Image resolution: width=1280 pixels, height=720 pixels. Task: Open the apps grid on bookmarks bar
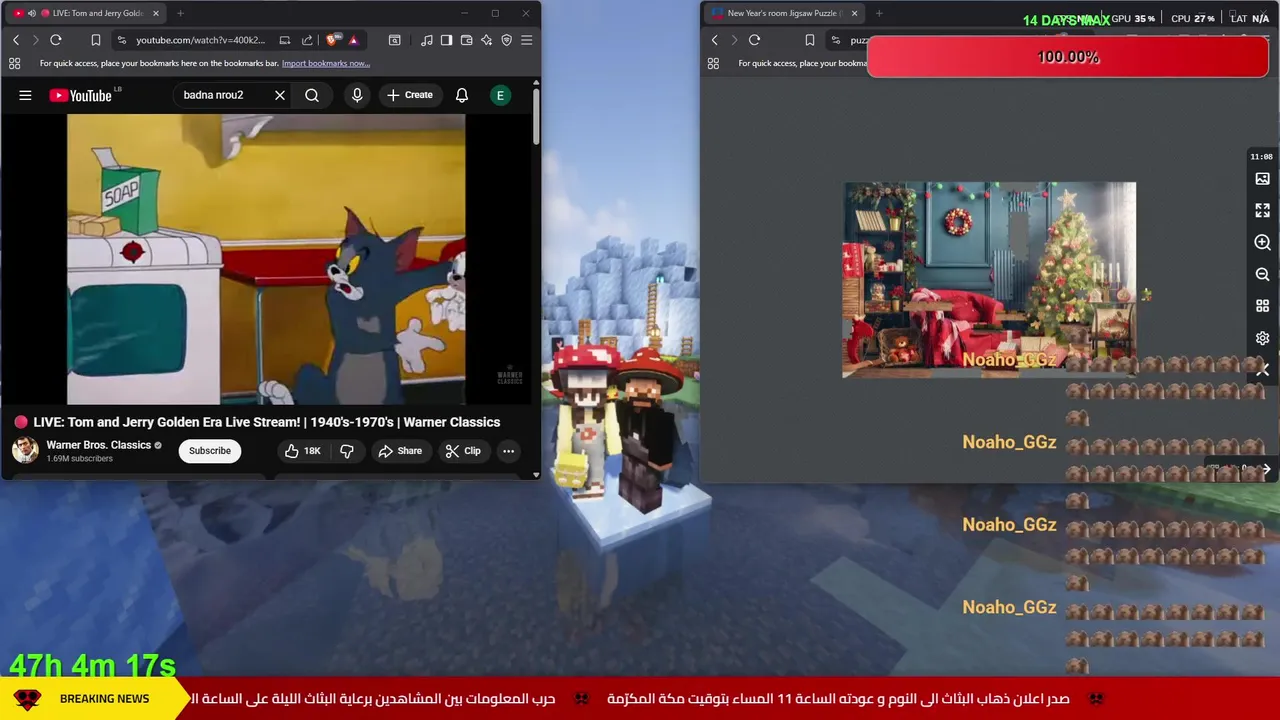point(14,63)
